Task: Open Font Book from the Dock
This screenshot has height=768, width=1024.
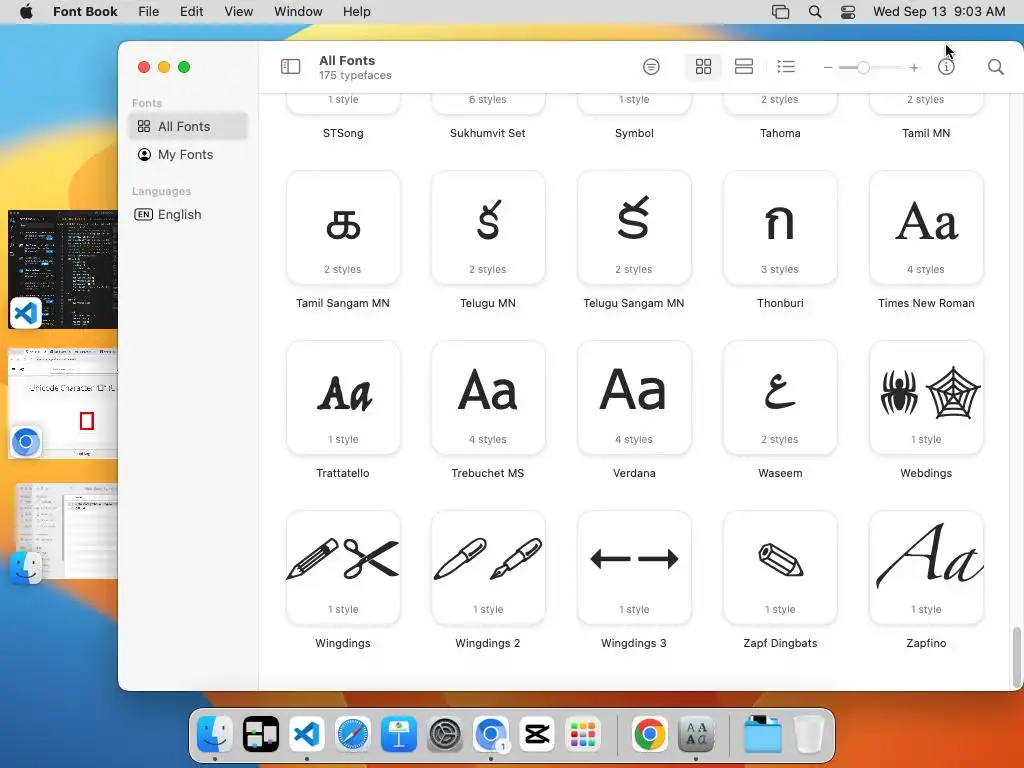Action: pos(696,734)
